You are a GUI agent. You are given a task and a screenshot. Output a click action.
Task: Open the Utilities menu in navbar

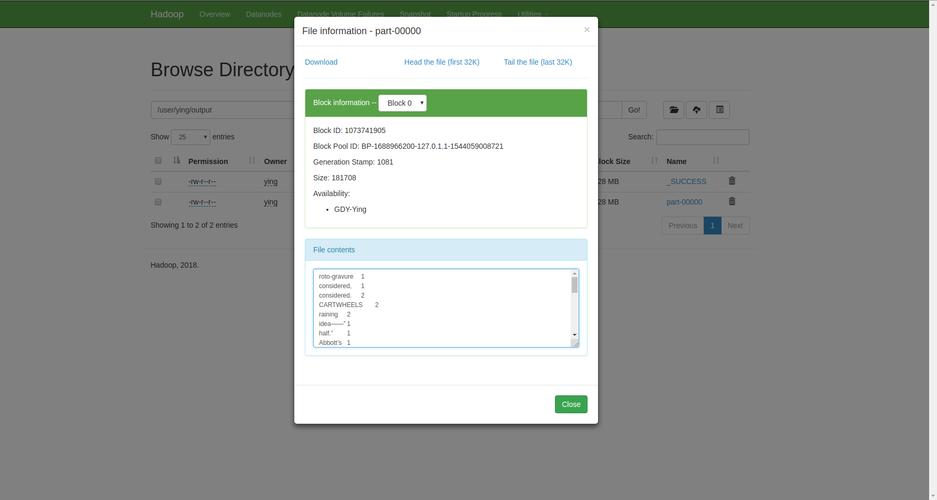pos(529,14)
